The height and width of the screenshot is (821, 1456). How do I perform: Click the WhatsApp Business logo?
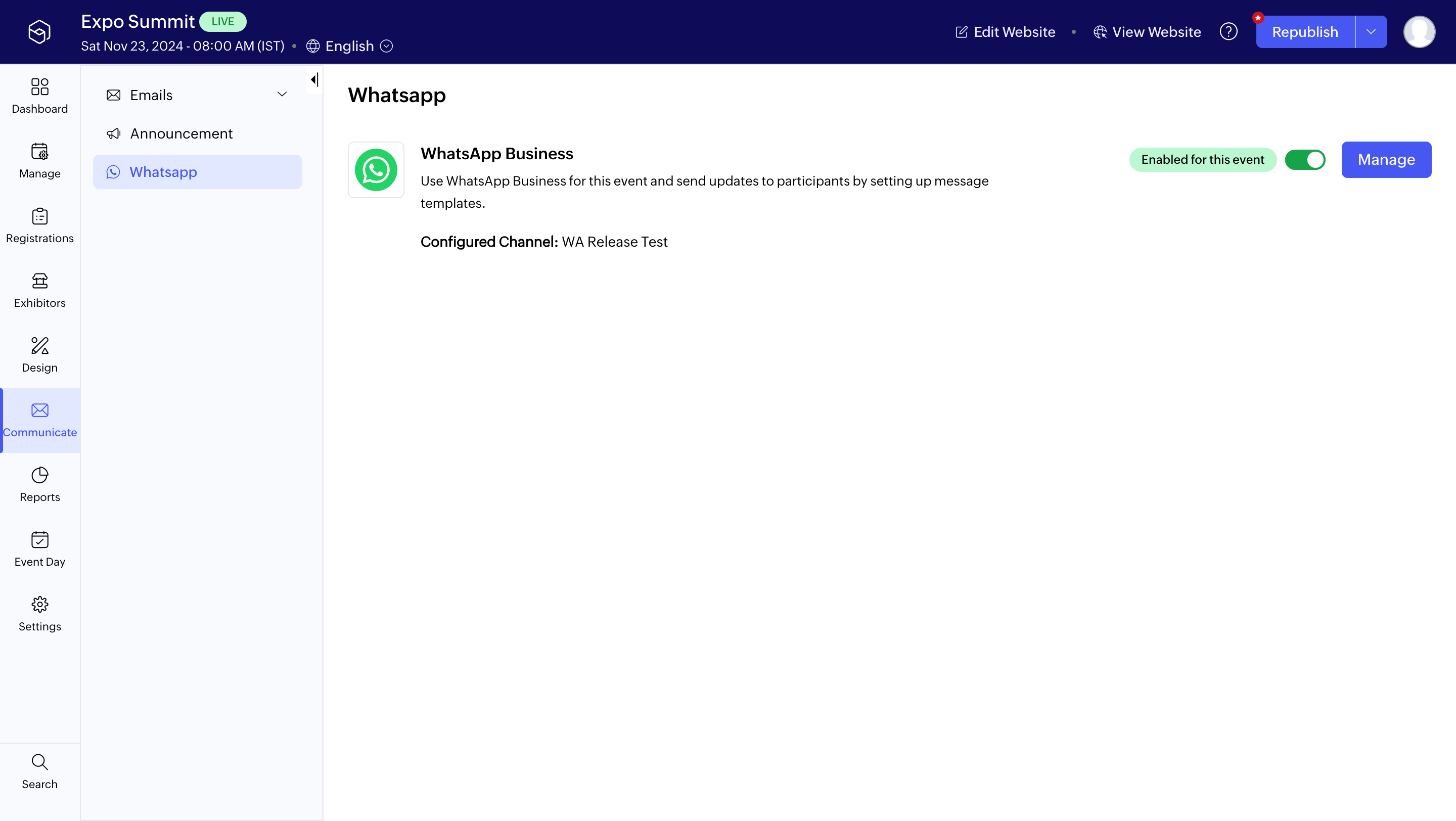tap(376, 170)
